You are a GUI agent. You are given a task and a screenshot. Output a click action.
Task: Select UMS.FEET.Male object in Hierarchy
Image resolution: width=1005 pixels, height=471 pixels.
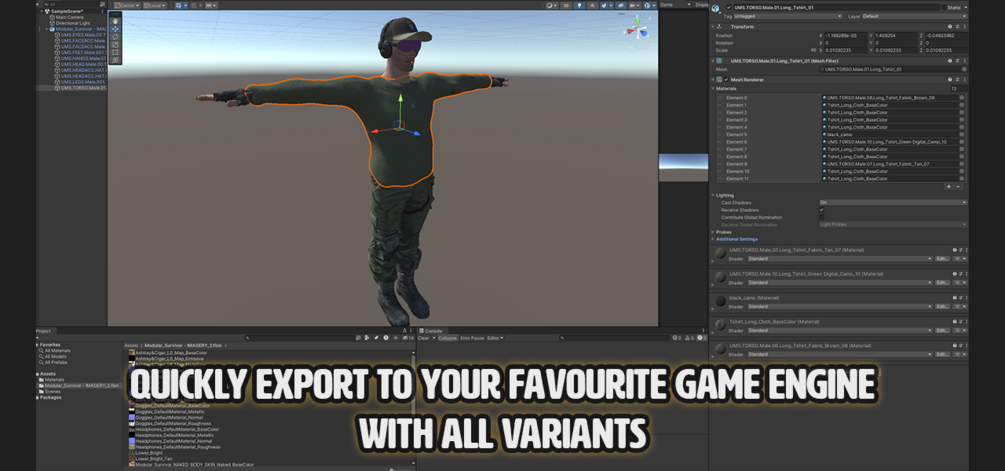[x=81, y=53]
